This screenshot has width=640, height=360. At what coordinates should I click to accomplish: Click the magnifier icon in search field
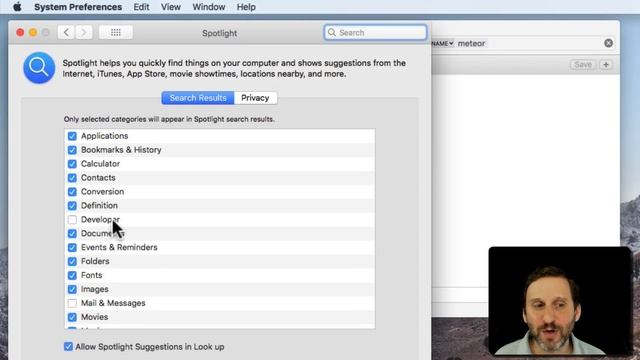332,32
